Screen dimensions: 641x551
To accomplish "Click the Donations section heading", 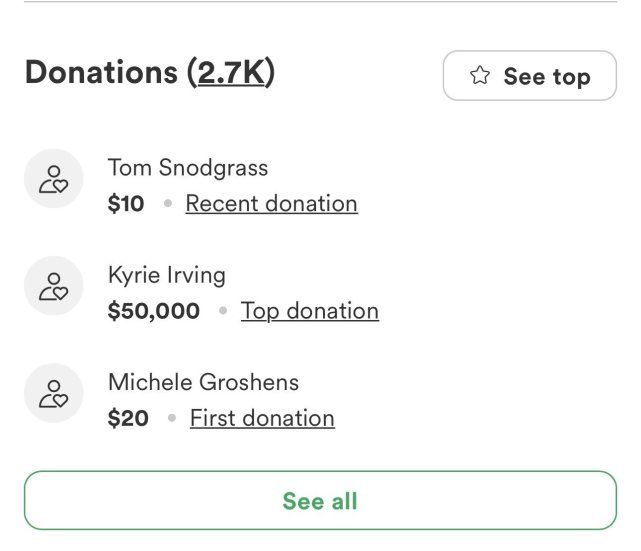I will pos(150,72).
